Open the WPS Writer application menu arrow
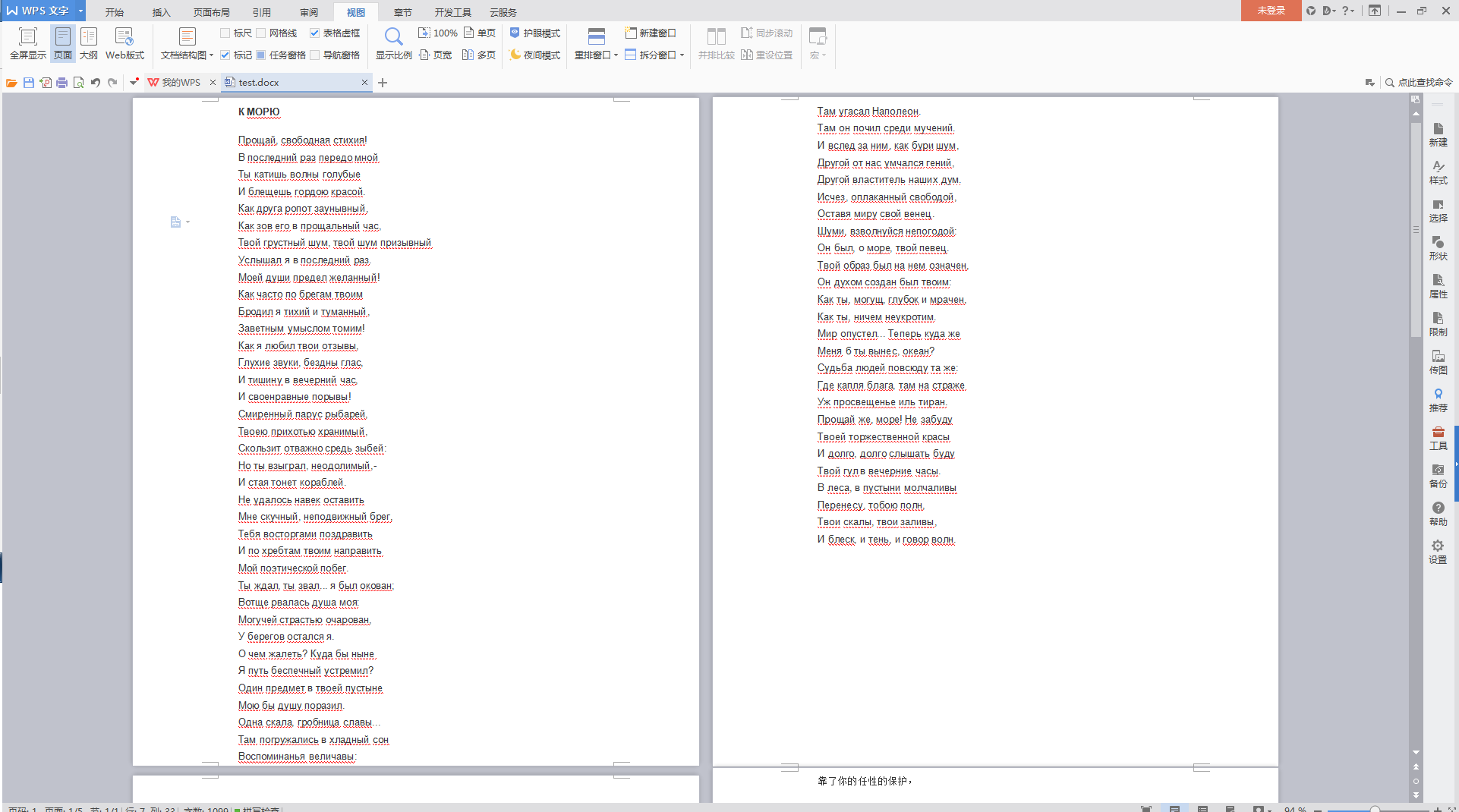Viewport: 1459px width, 812px height. point(80,11)
